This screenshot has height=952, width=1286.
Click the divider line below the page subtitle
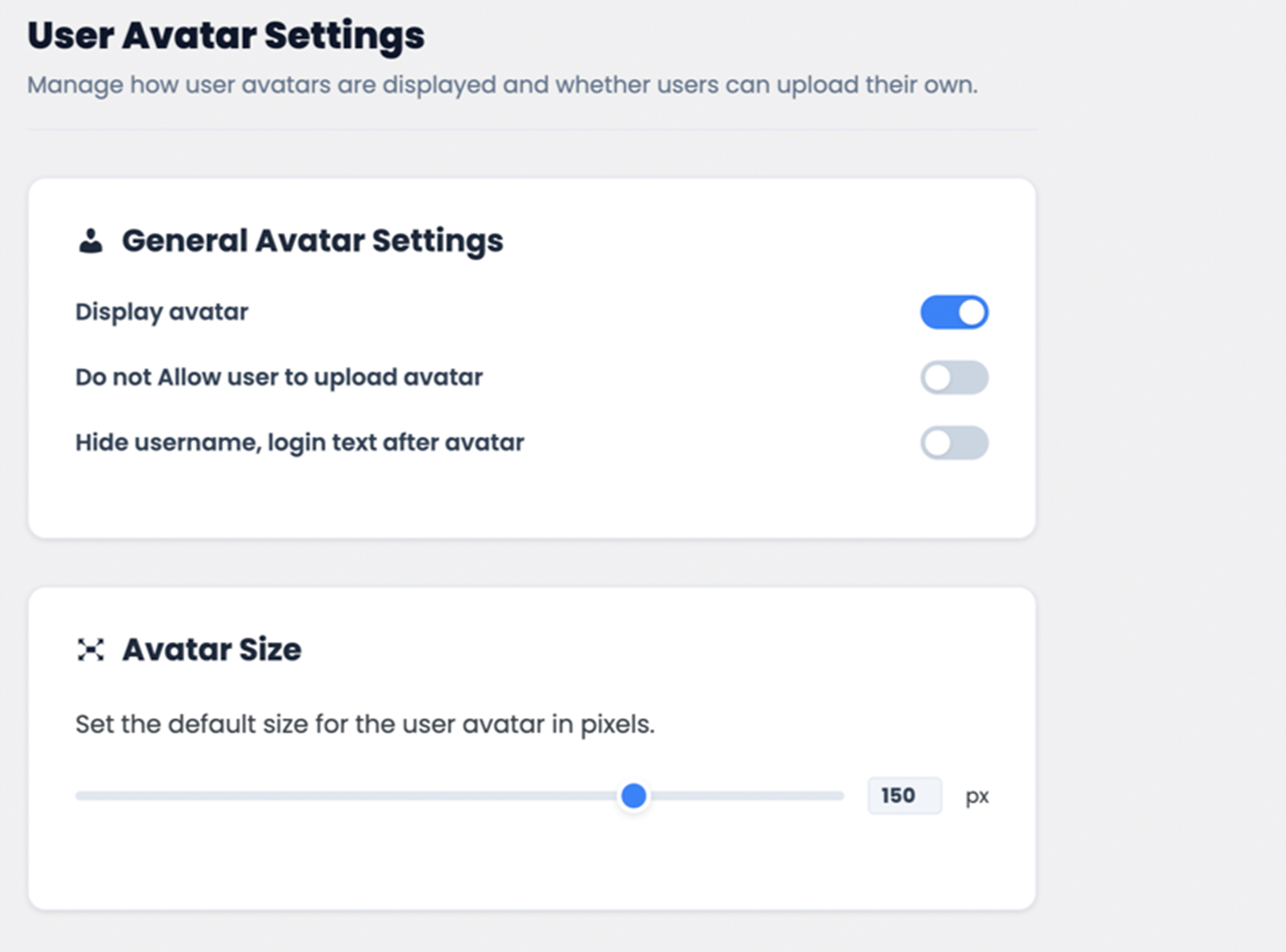532,129
